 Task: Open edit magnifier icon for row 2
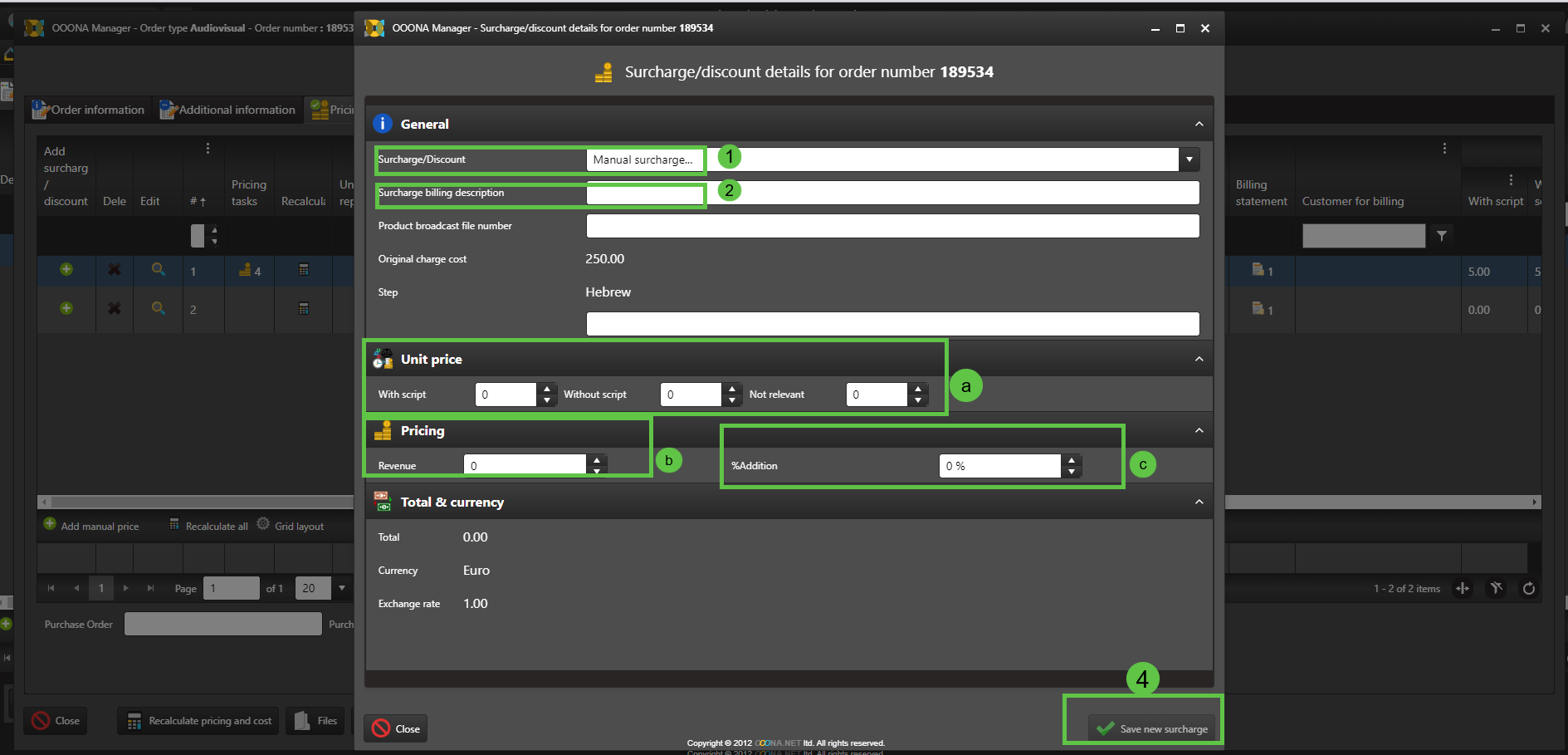coord(158,309)
